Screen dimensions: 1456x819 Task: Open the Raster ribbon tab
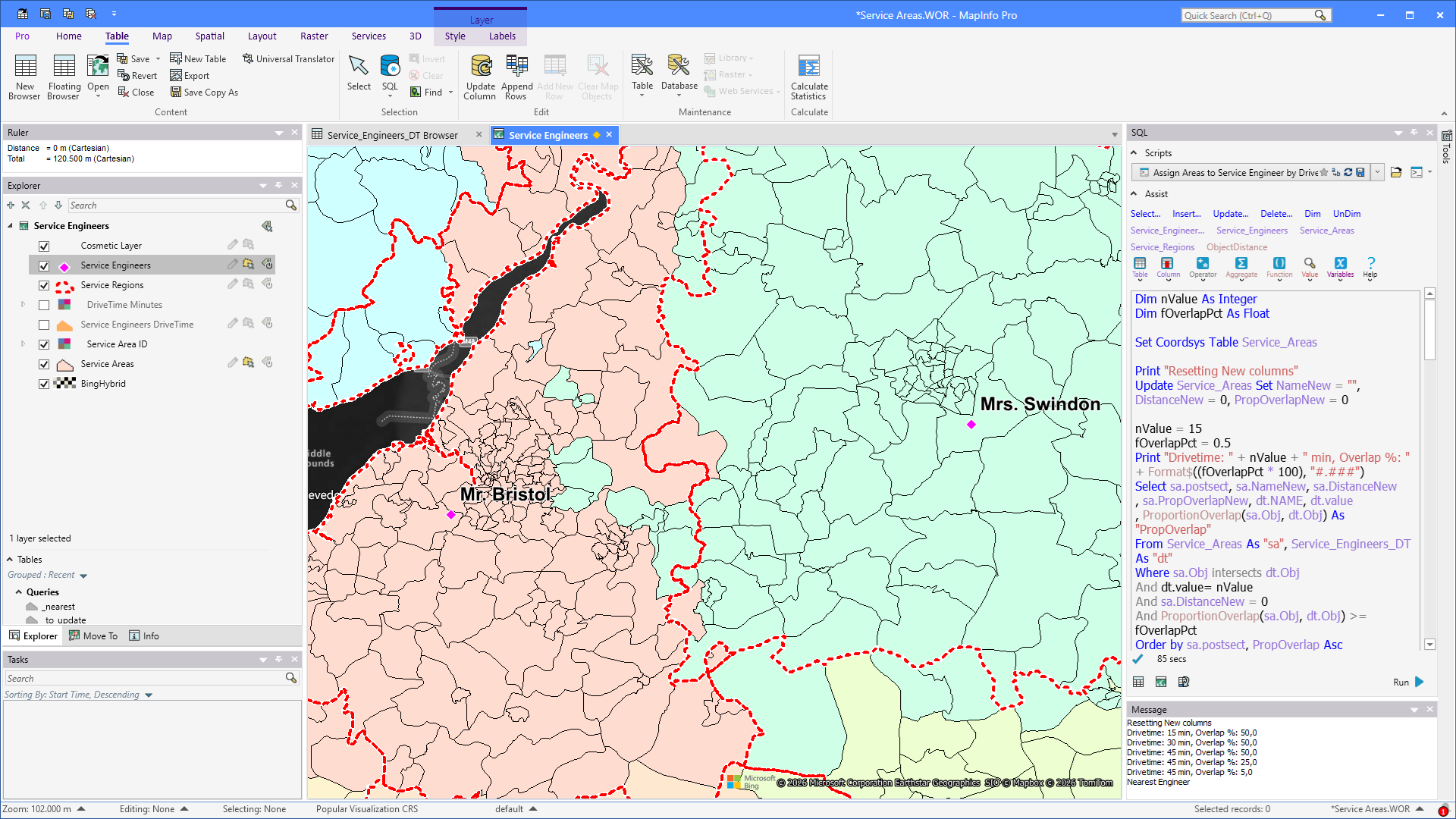tap(314, 36)
